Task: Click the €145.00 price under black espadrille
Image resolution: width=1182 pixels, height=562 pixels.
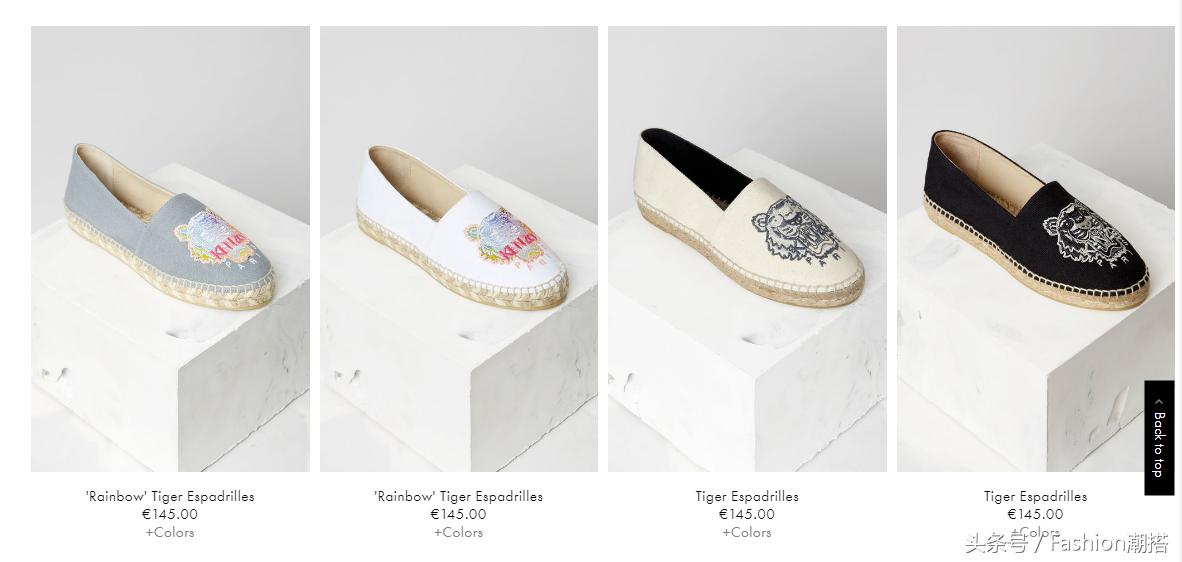Action: 1035,515
